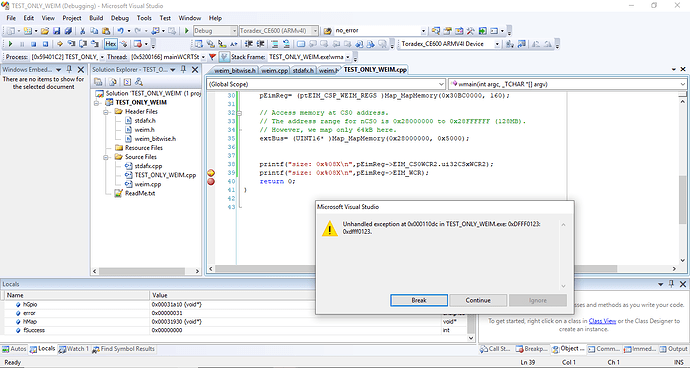This screenshot has width=690, height=368.
Task: Collapse the Source Files folder
Action: [106, 157]
